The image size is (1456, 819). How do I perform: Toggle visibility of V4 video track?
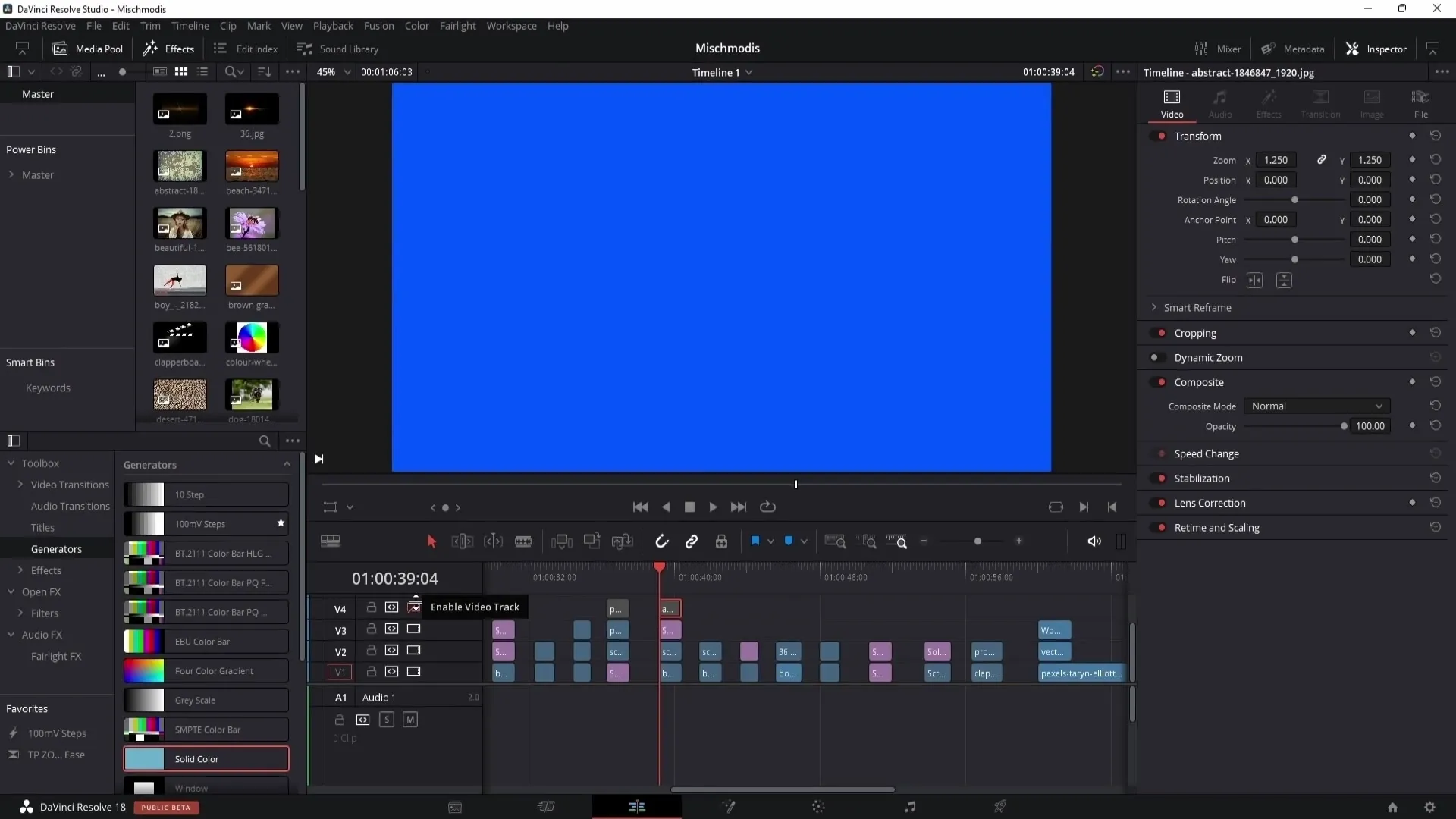[414, 607]
